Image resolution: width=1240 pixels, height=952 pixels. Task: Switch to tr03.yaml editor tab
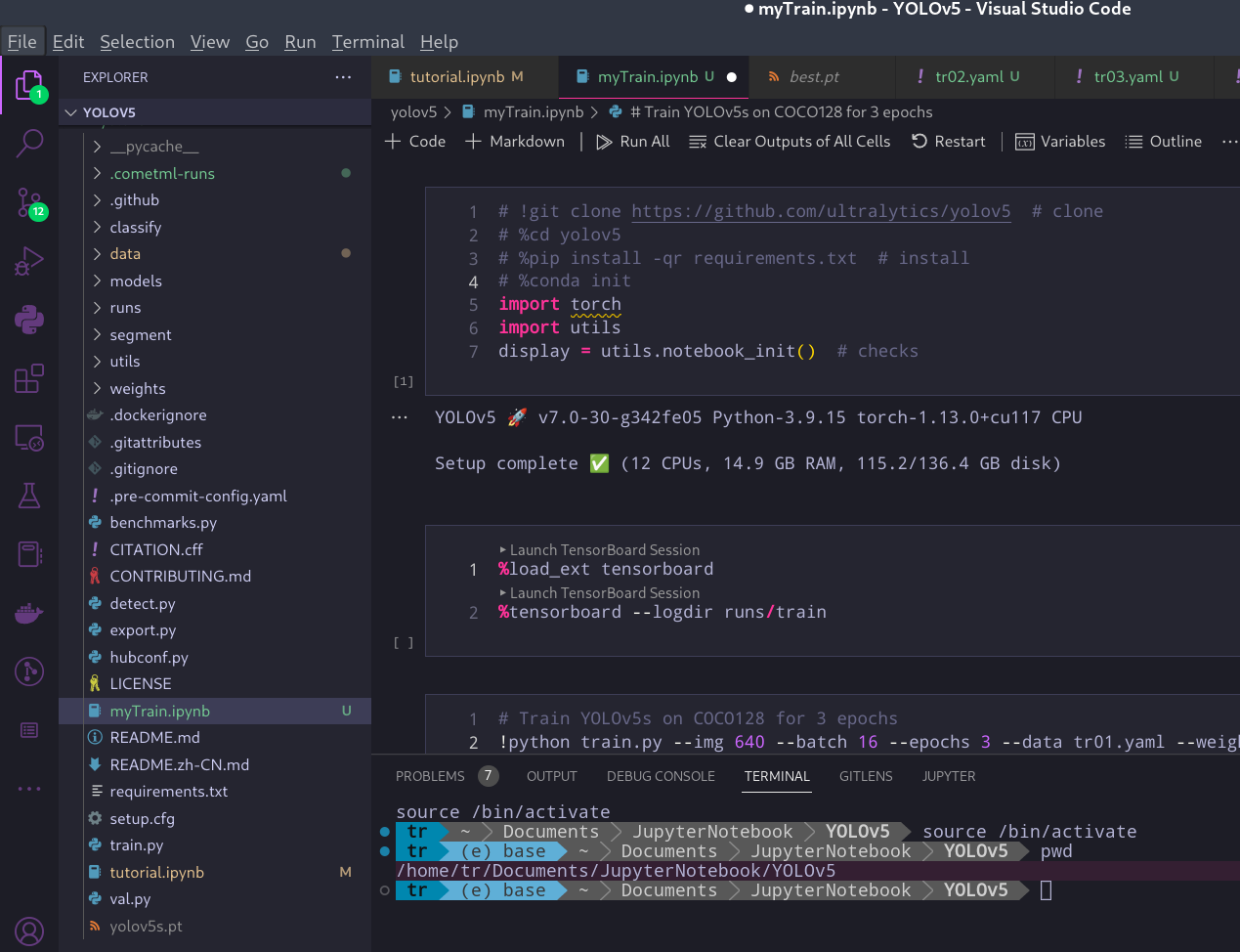pyautogui.click(x=1133, y=76)
